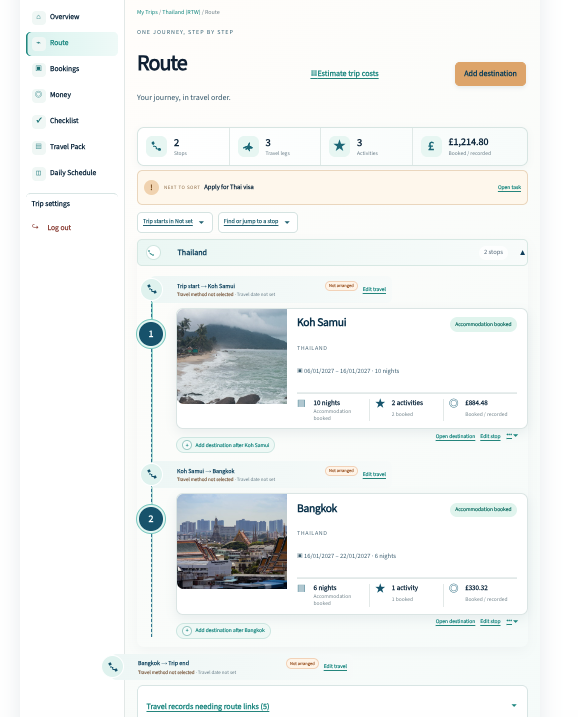Click the Trip start to Koh Samui leg icon
578x717 pixels.
coord(152,289)
